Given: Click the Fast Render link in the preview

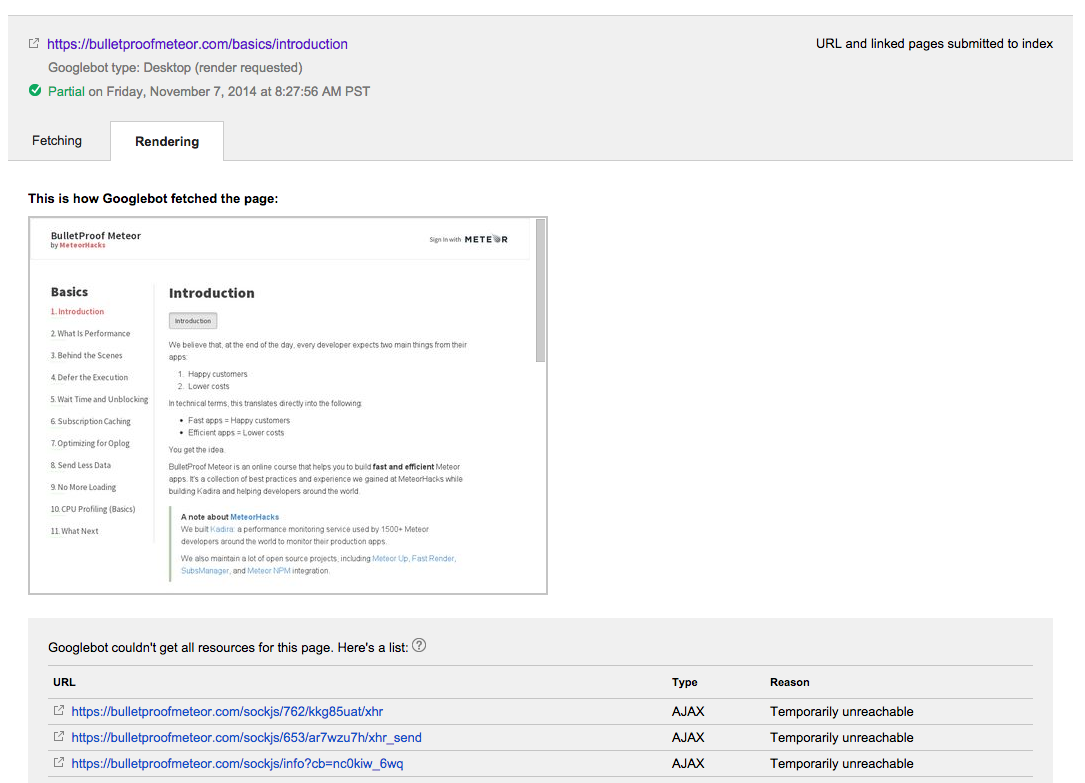Looking at the screenshot, I should [433, 559].
